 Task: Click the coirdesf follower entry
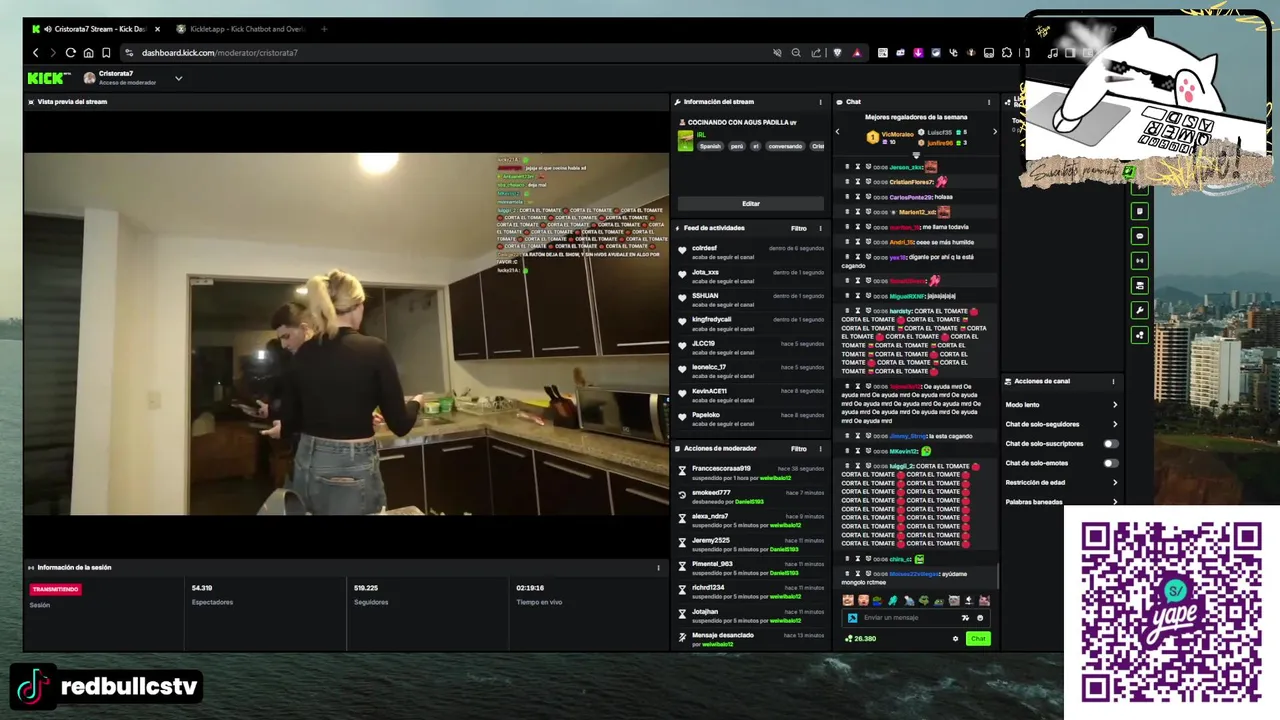751,252
